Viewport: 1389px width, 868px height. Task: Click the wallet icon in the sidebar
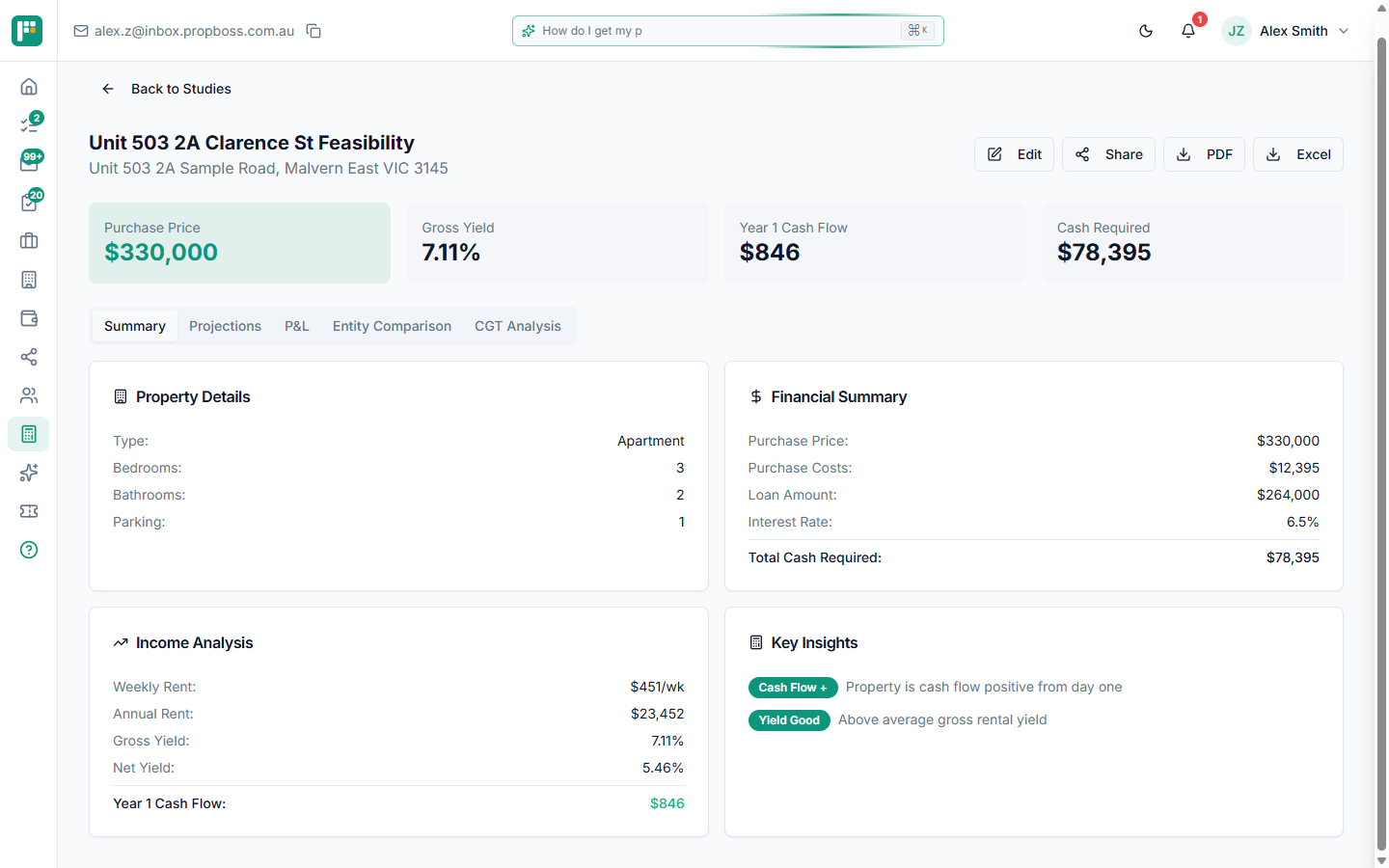tap(29, 318)
